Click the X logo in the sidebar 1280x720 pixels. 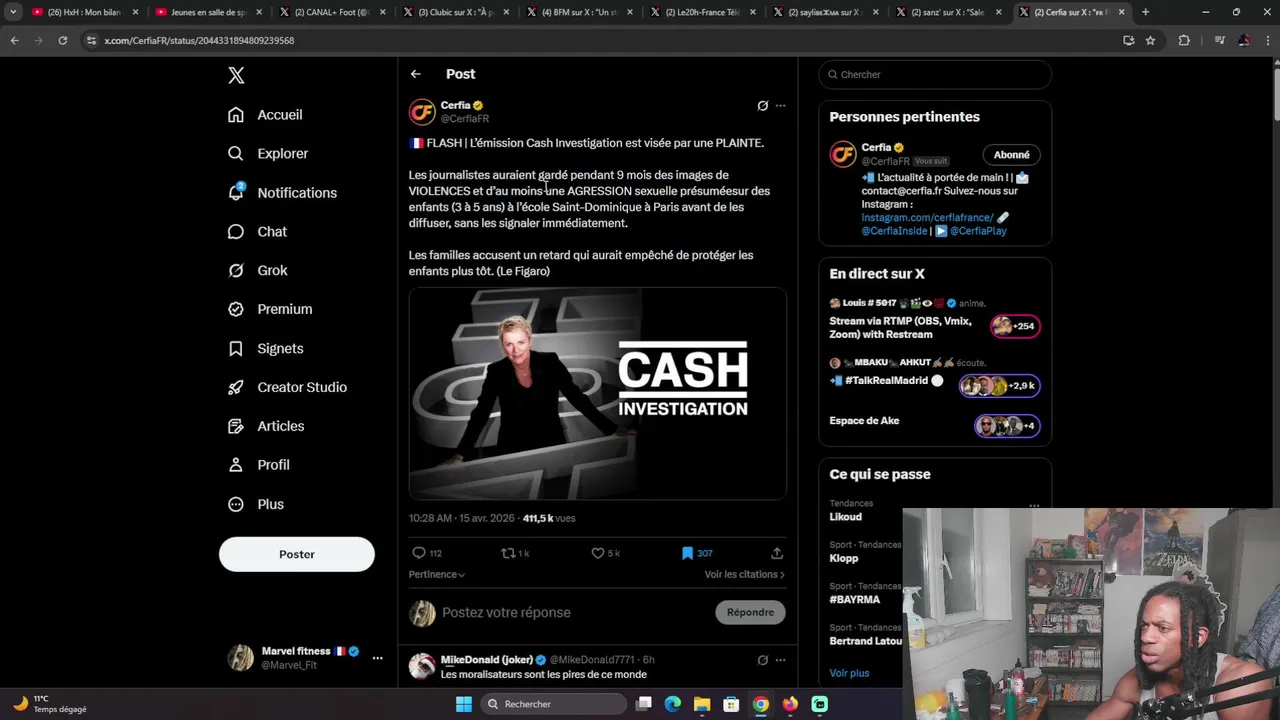[236, 75]
